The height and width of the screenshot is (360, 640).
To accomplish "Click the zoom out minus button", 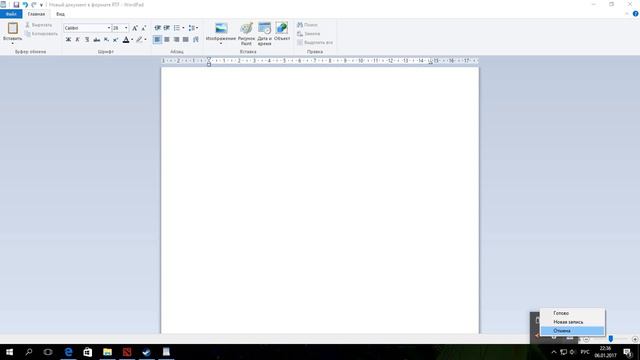I will click(x=587, y=339).
